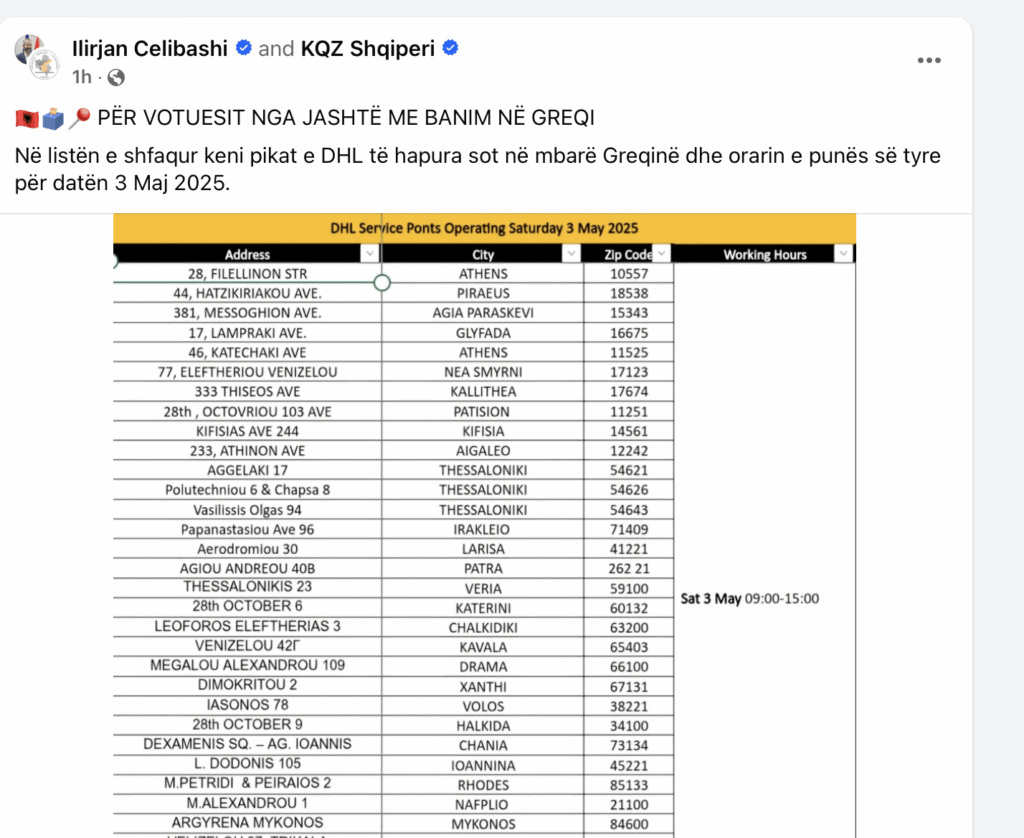Open the three-dots post options menu
The image size is (1024, 838).
(x=929, y=60)
